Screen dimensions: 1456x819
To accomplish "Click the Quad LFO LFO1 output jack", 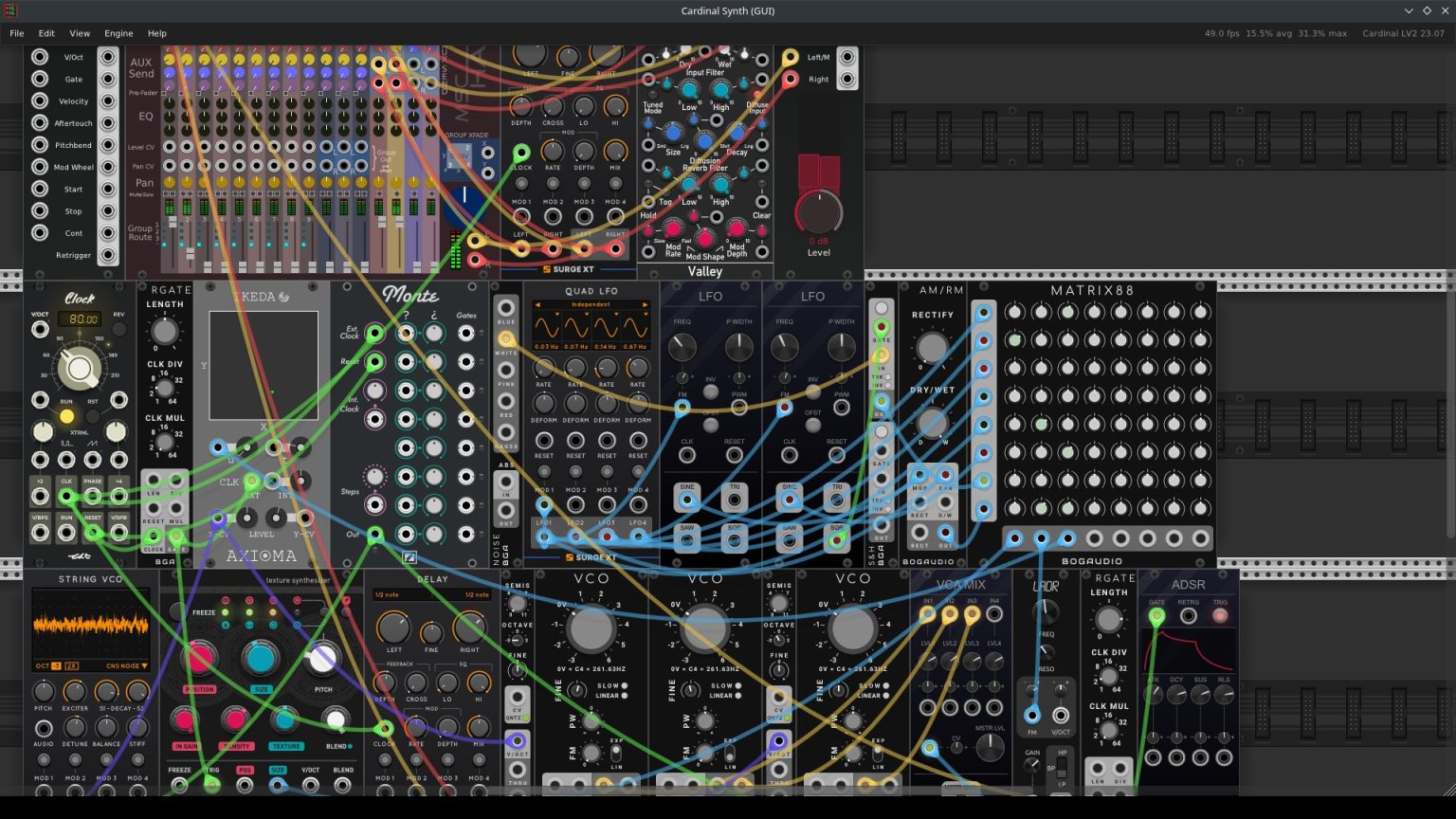I will pyautogui.click(x=544, y=537).
